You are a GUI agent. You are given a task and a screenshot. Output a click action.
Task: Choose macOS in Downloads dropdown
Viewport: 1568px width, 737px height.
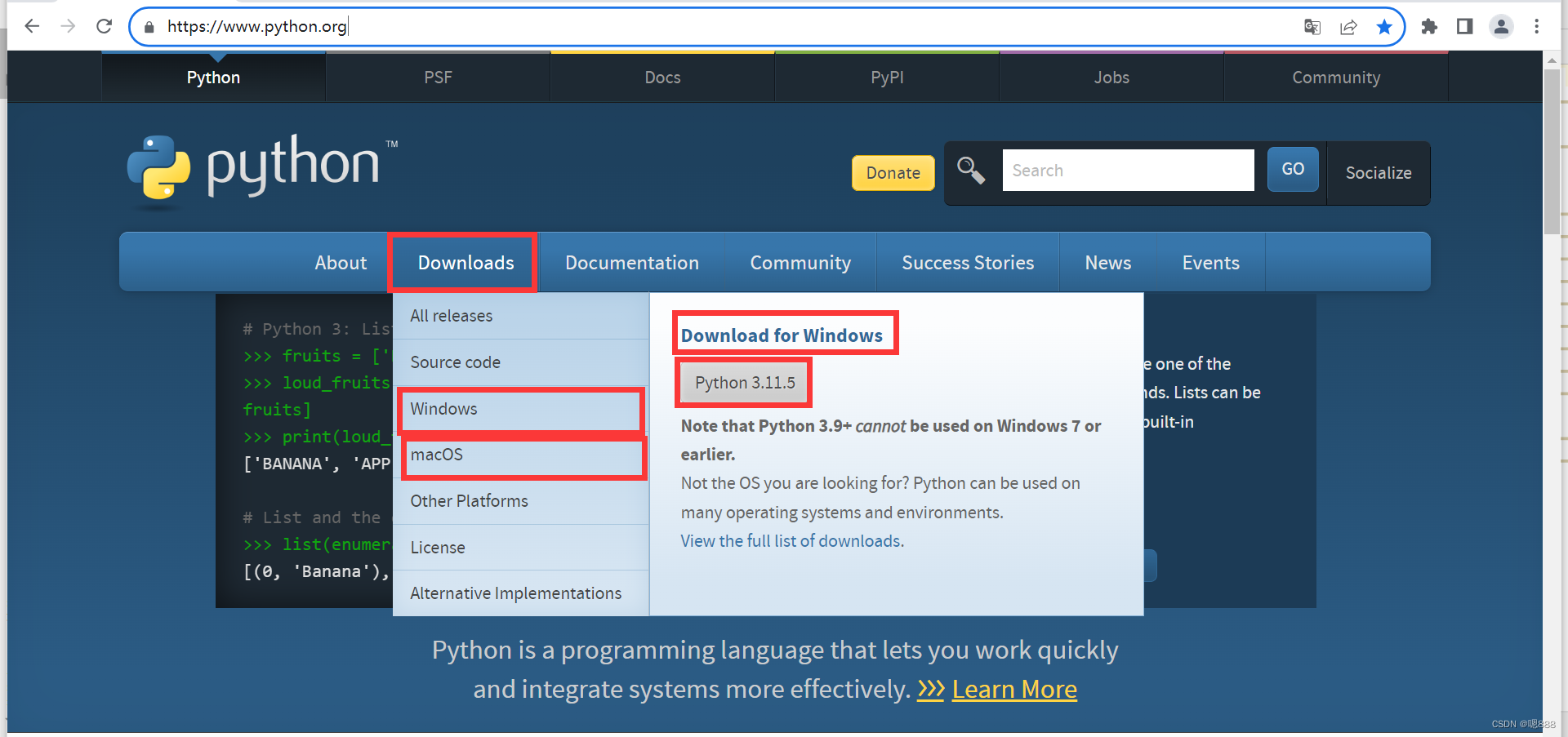coord(521,455)
